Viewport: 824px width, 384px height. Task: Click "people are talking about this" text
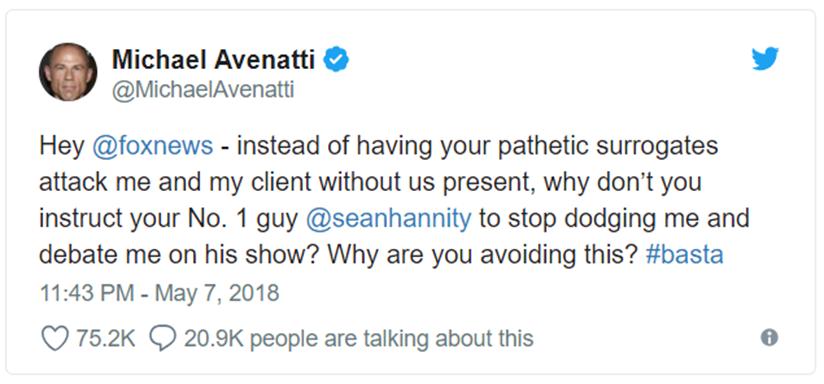point(392,339)
